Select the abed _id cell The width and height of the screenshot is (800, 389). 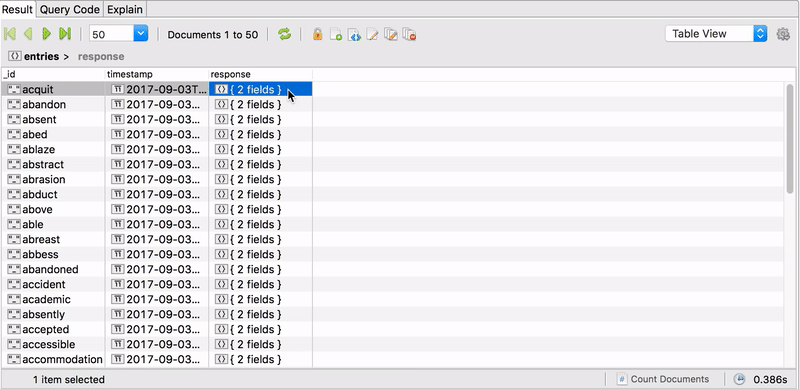click(53, 134)
